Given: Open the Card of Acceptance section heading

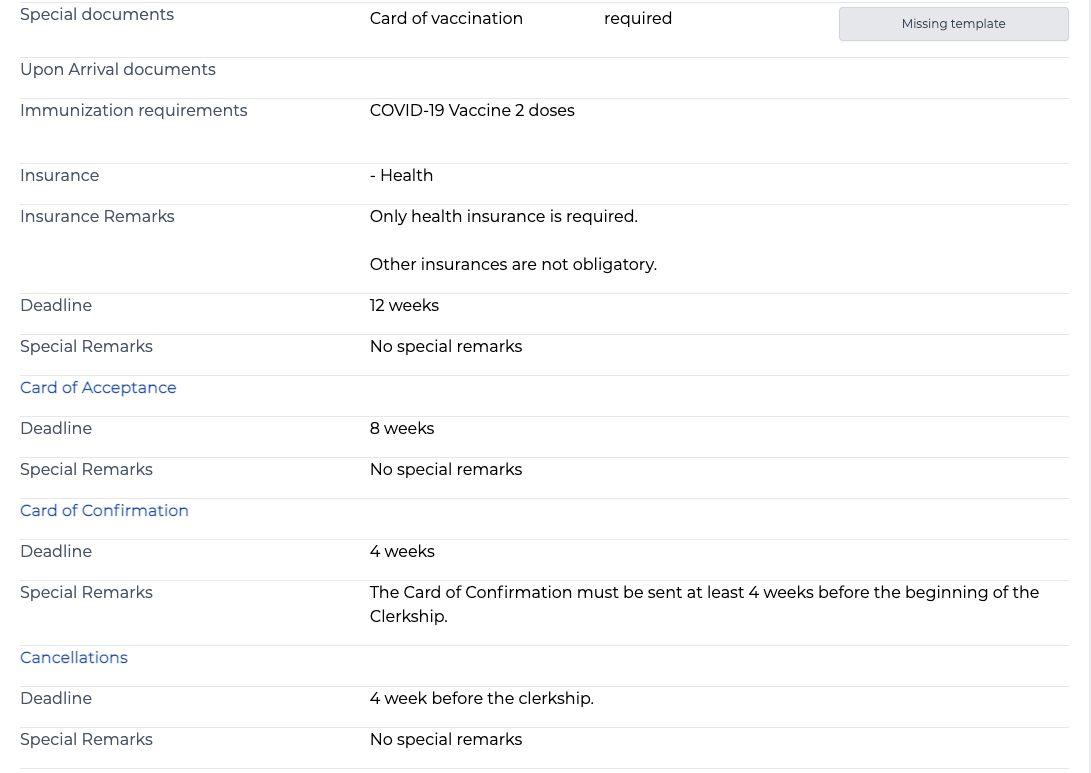Looking at the screenshot, I should 98,388.
